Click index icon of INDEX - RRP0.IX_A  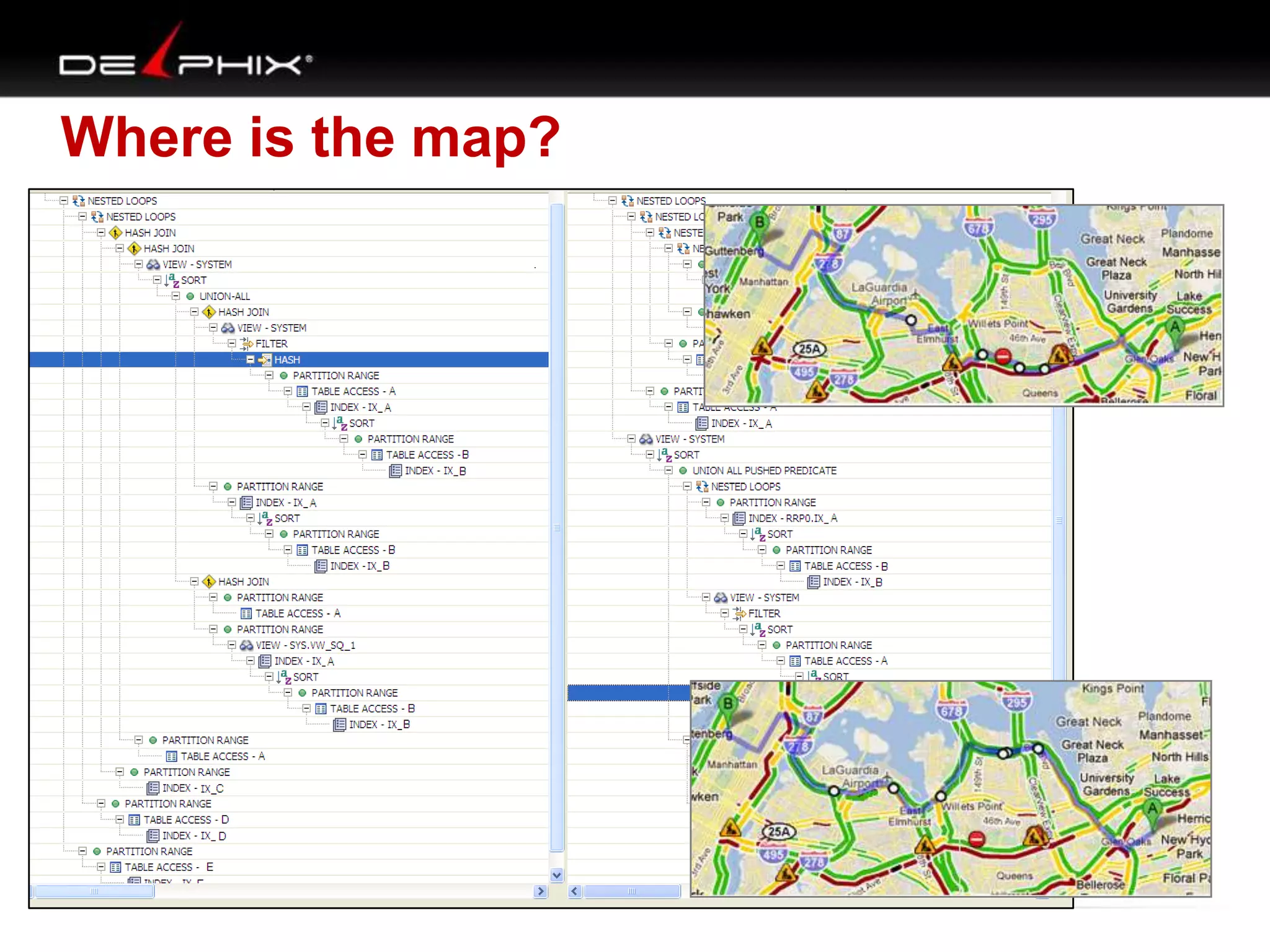click(x=739, y=518)
